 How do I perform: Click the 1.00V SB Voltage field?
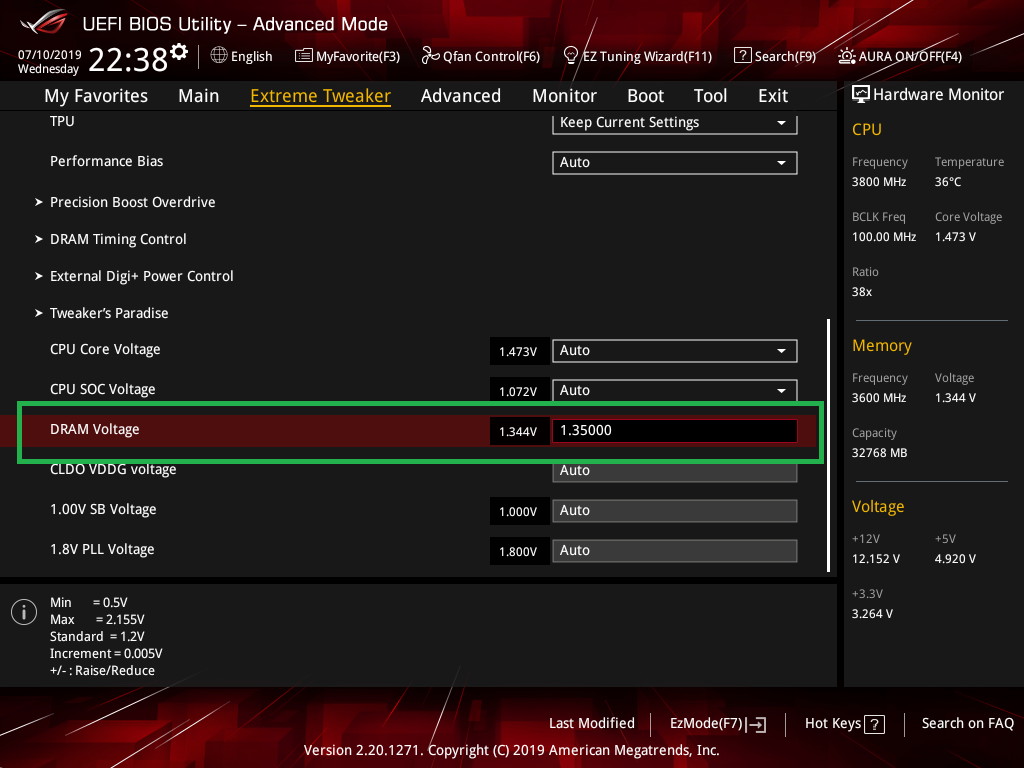[675, 511]
